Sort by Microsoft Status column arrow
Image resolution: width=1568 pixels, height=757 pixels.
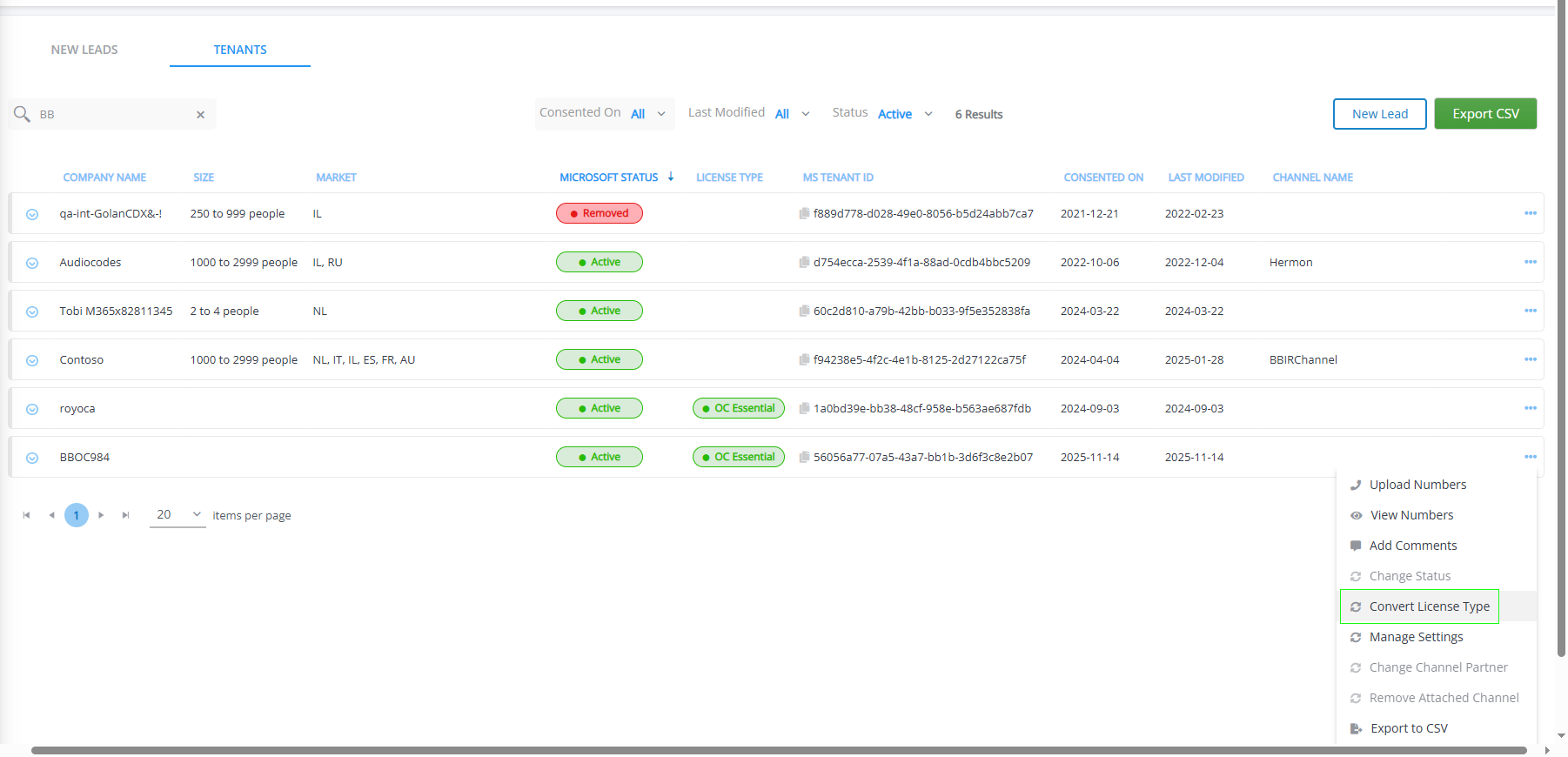click(x=671, y=177)
